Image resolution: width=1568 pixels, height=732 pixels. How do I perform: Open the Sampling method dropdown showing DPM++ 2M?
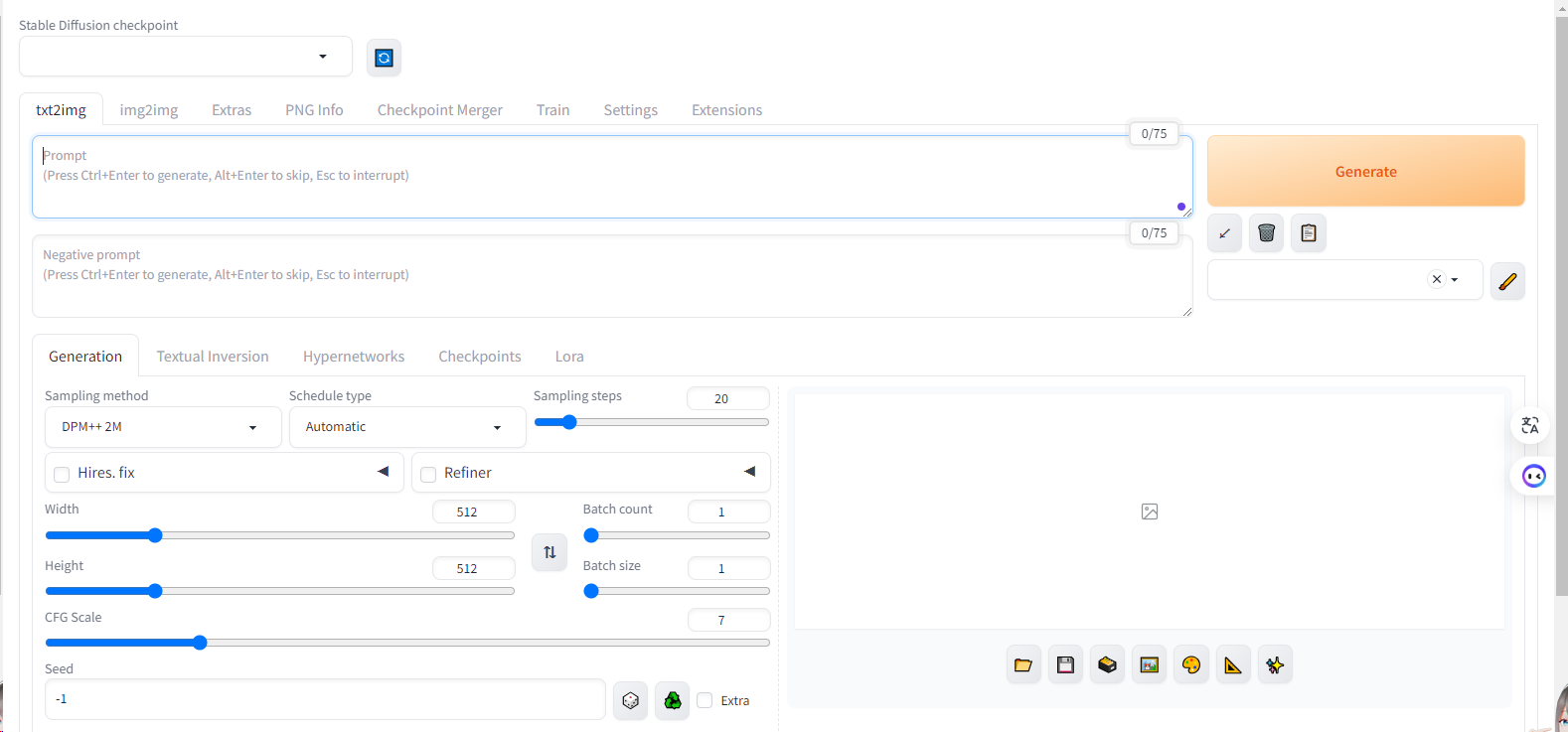point(163,427)
